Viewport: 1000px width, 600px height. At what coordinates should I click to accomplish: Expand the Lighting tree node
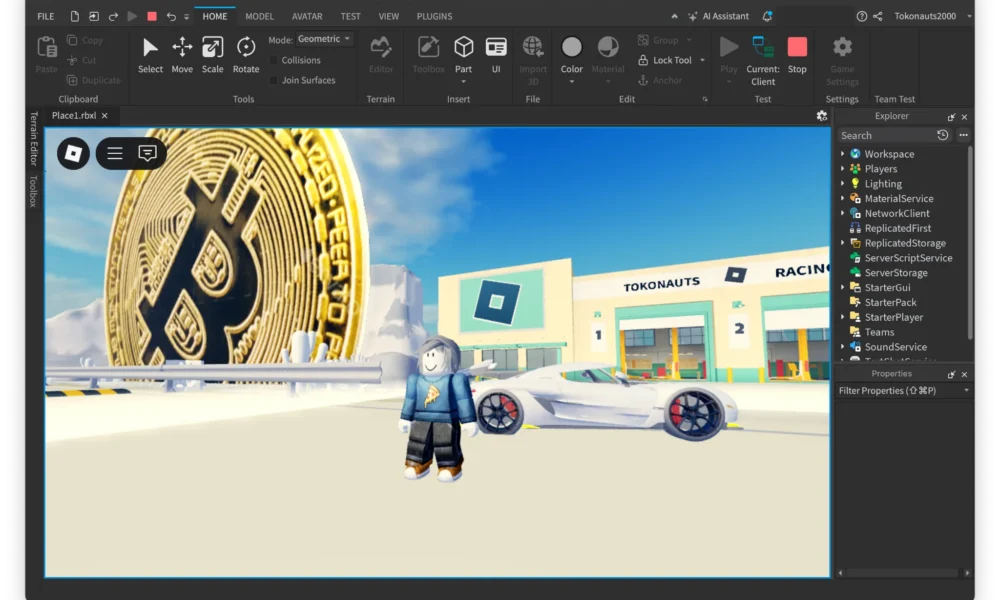coord(842,184)
